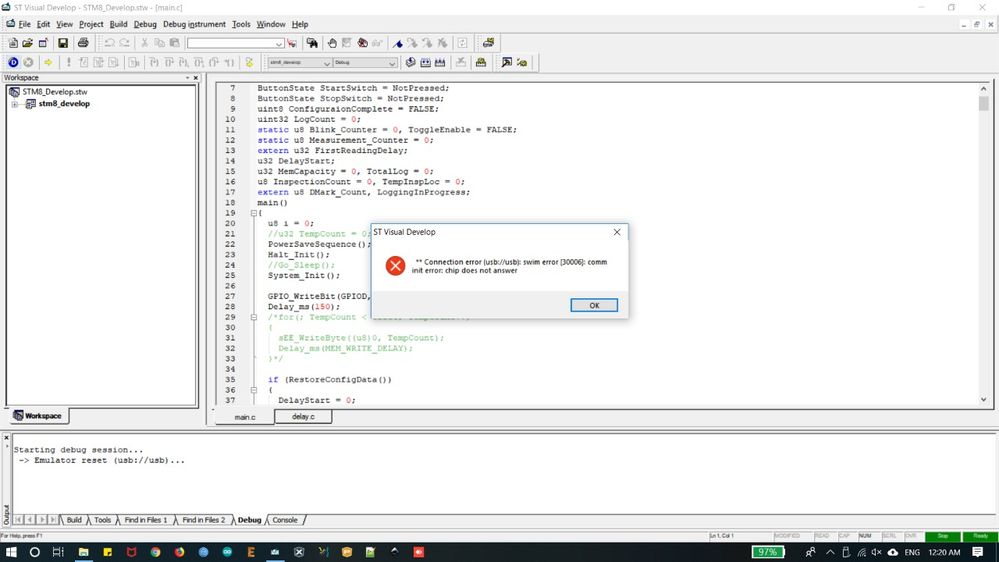Click the find text input field
Image resolution: width=999 pixels, height=562 pixels.
click(x=231, y=43)
